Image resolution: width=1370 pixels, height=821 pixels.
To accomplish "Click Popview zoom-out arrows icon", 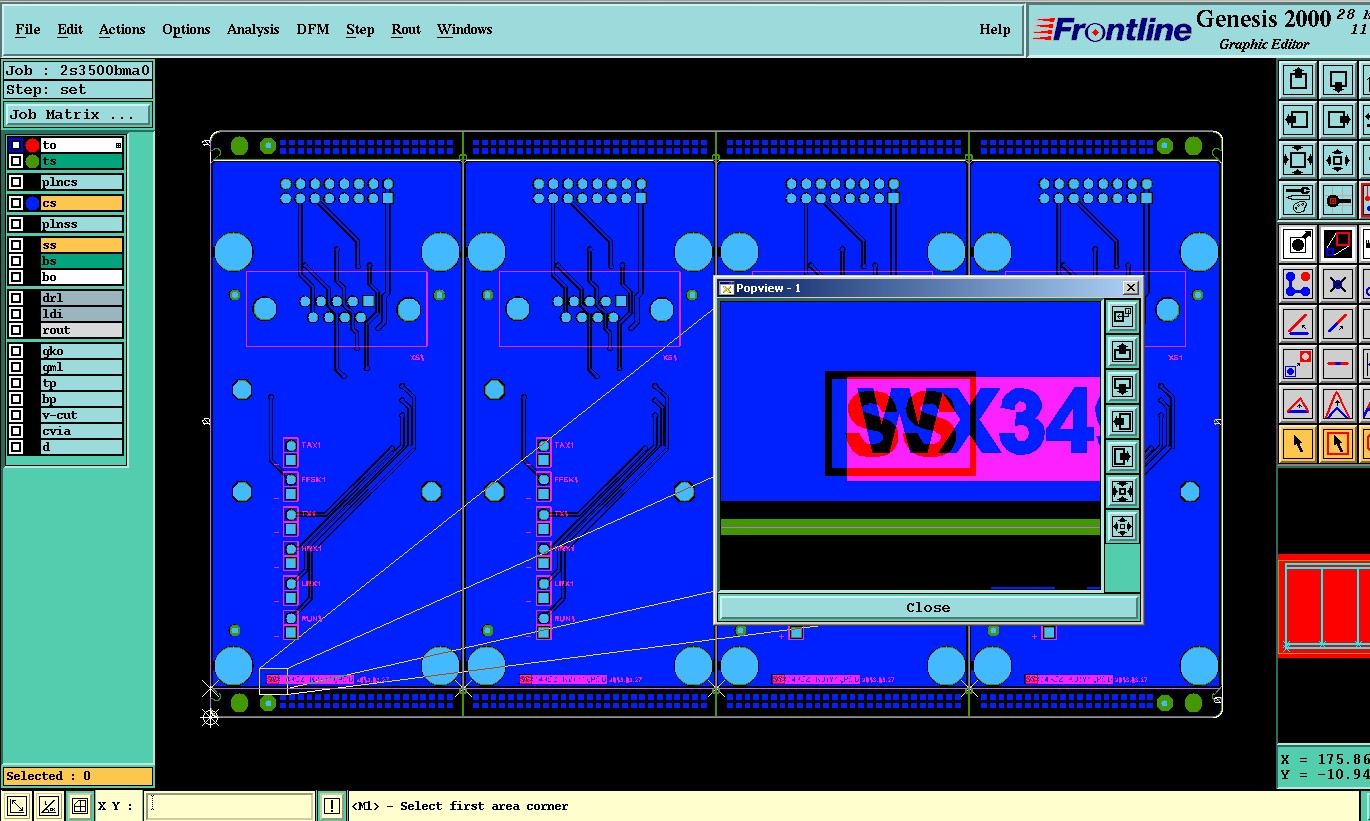I will coord(1122,526).
